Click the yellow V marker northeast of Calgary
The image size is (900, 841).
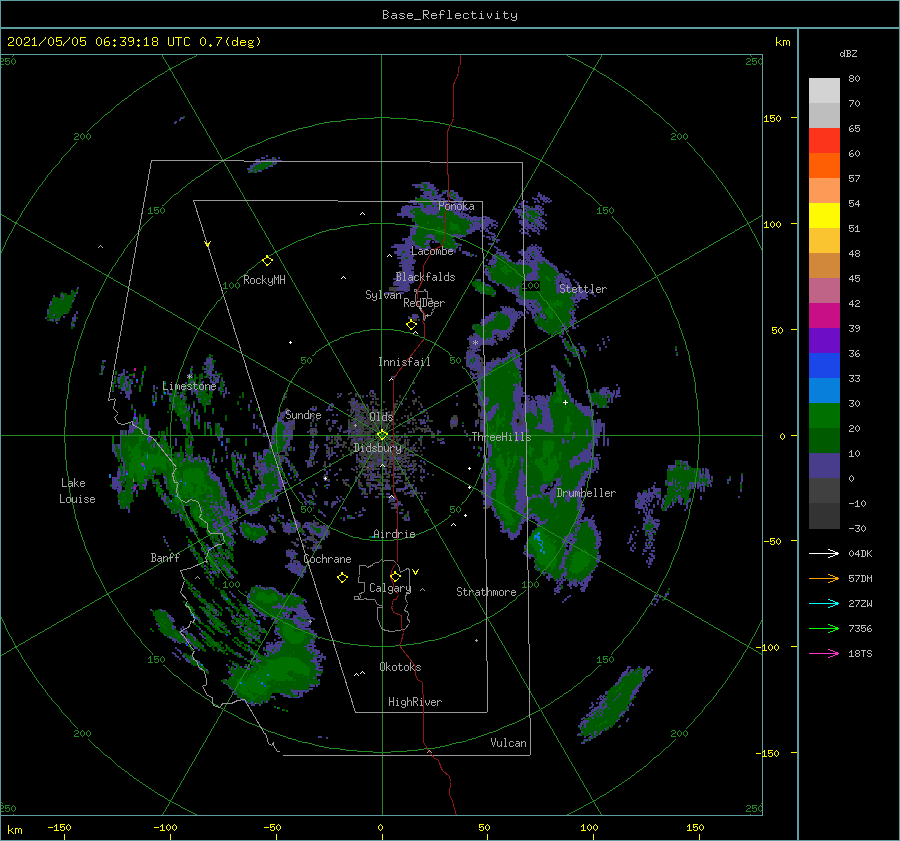pyautogui.click(x=416, y=572)
